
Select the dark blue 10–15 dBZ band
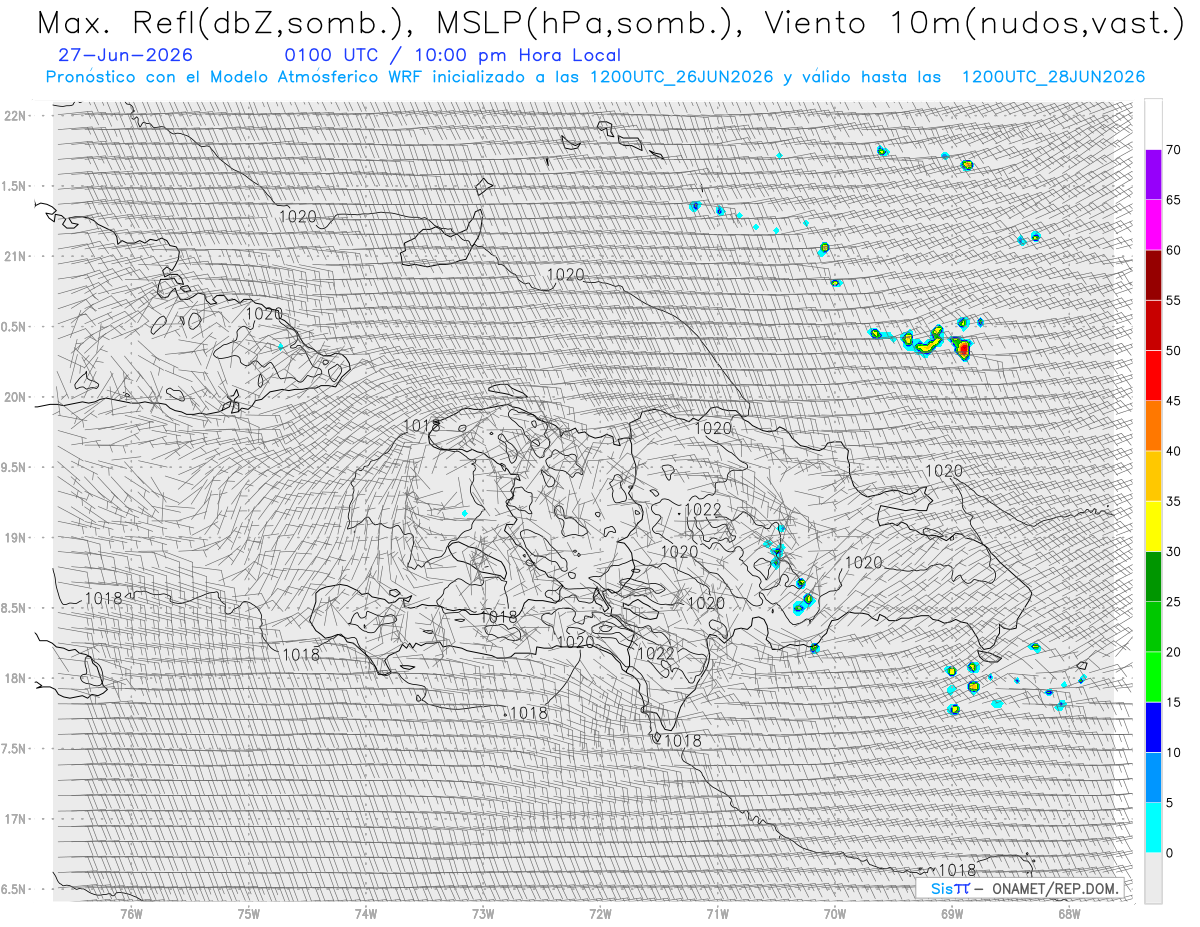point(1153,727)
